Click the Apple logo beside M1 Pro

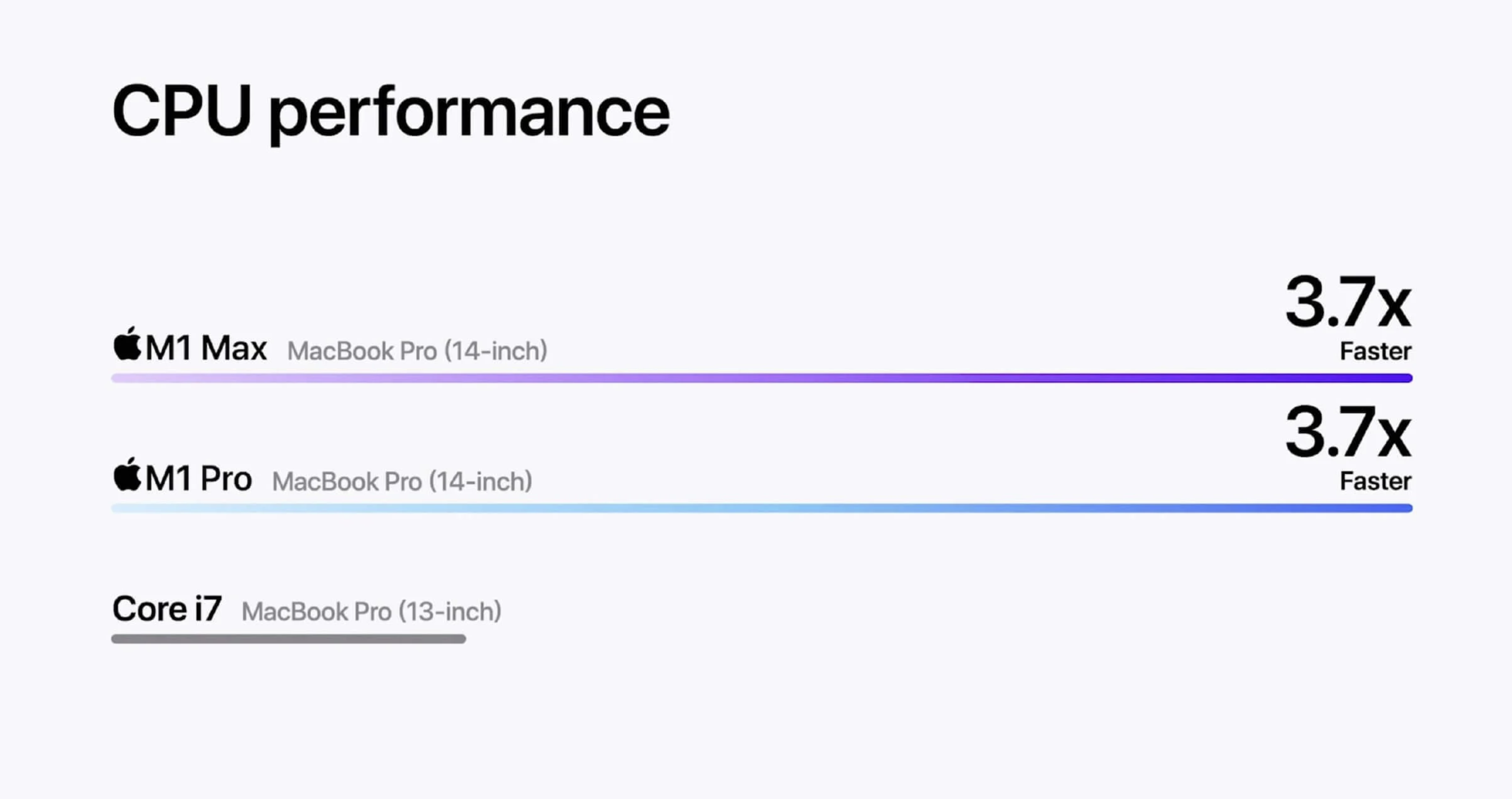[x=127, y=474]
